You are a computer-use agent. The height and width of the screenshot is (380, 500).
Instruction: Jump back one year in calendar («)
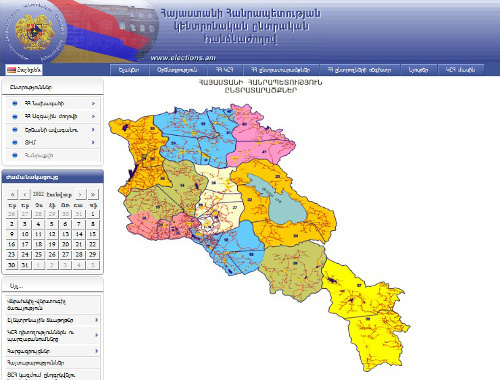12,194
